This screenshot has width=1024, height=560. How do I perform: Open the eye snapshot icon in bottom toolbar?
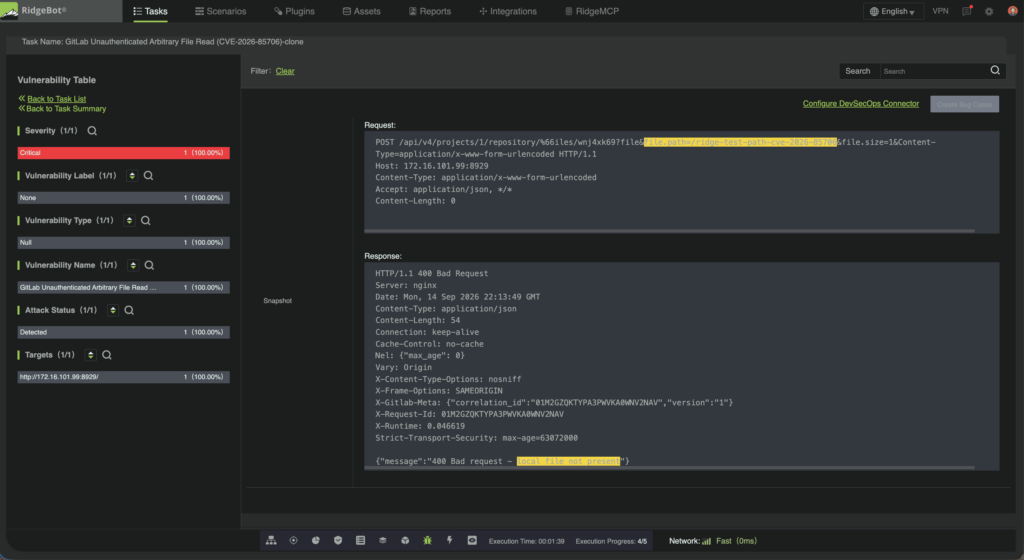[x=472, y=540]
